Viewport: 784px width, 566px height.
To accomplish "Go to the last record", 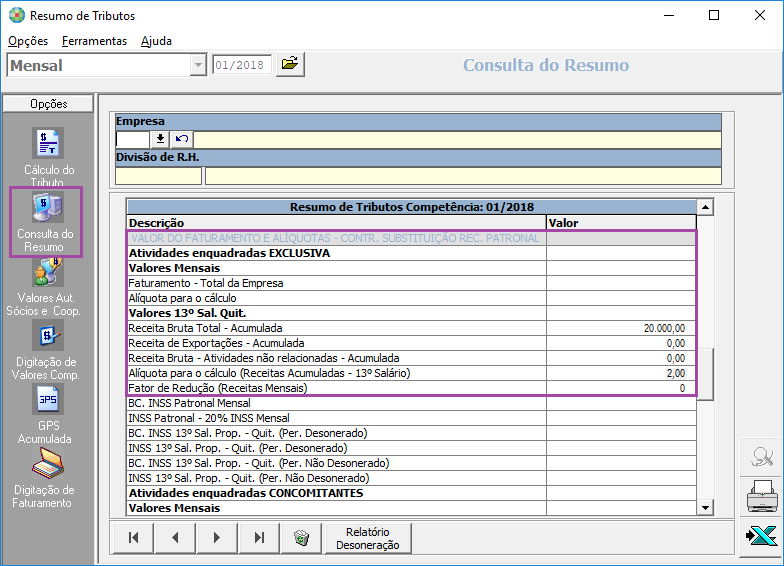I will coord(259,538).
